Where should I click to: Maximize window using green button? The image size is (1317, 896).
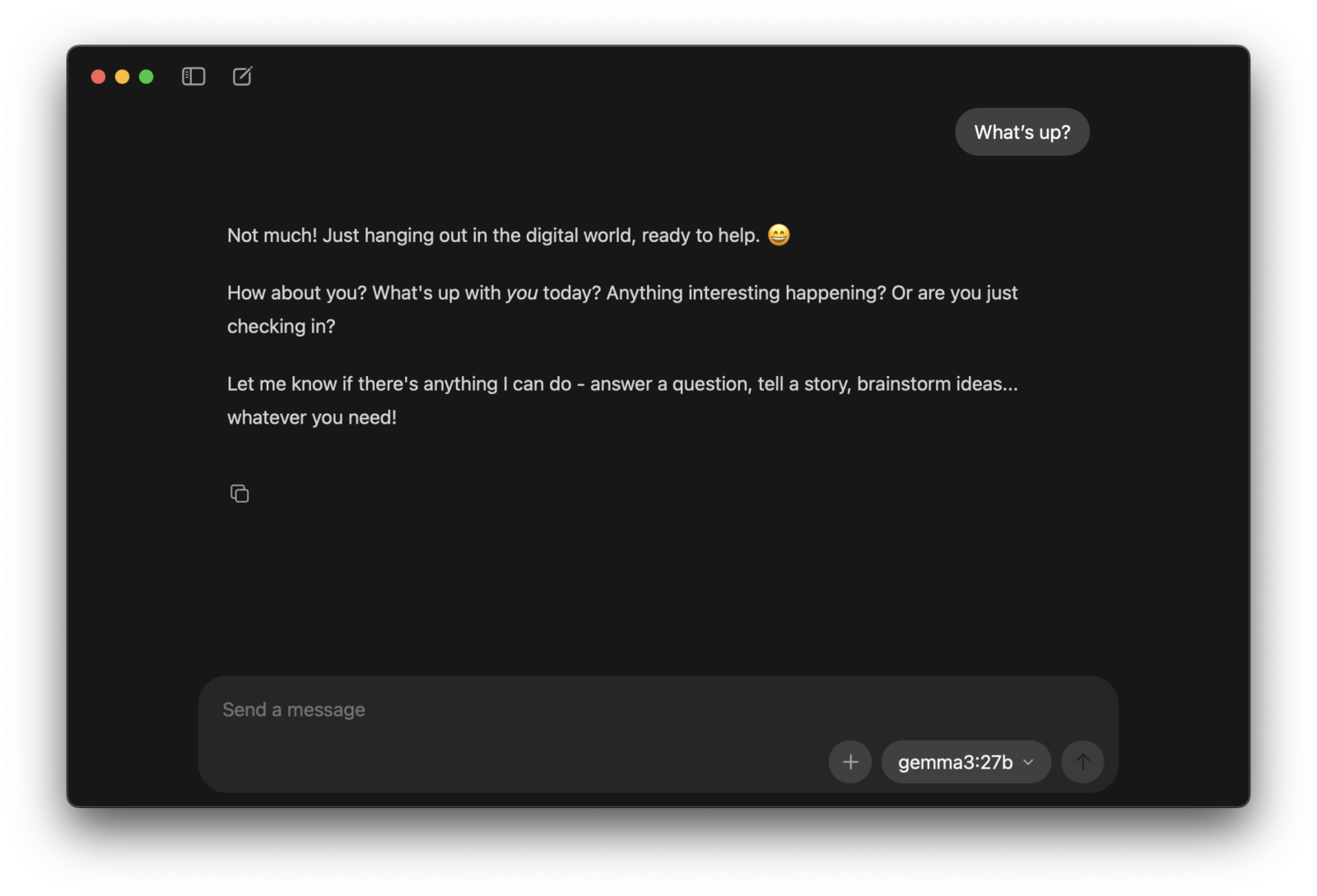click(147, 77)
